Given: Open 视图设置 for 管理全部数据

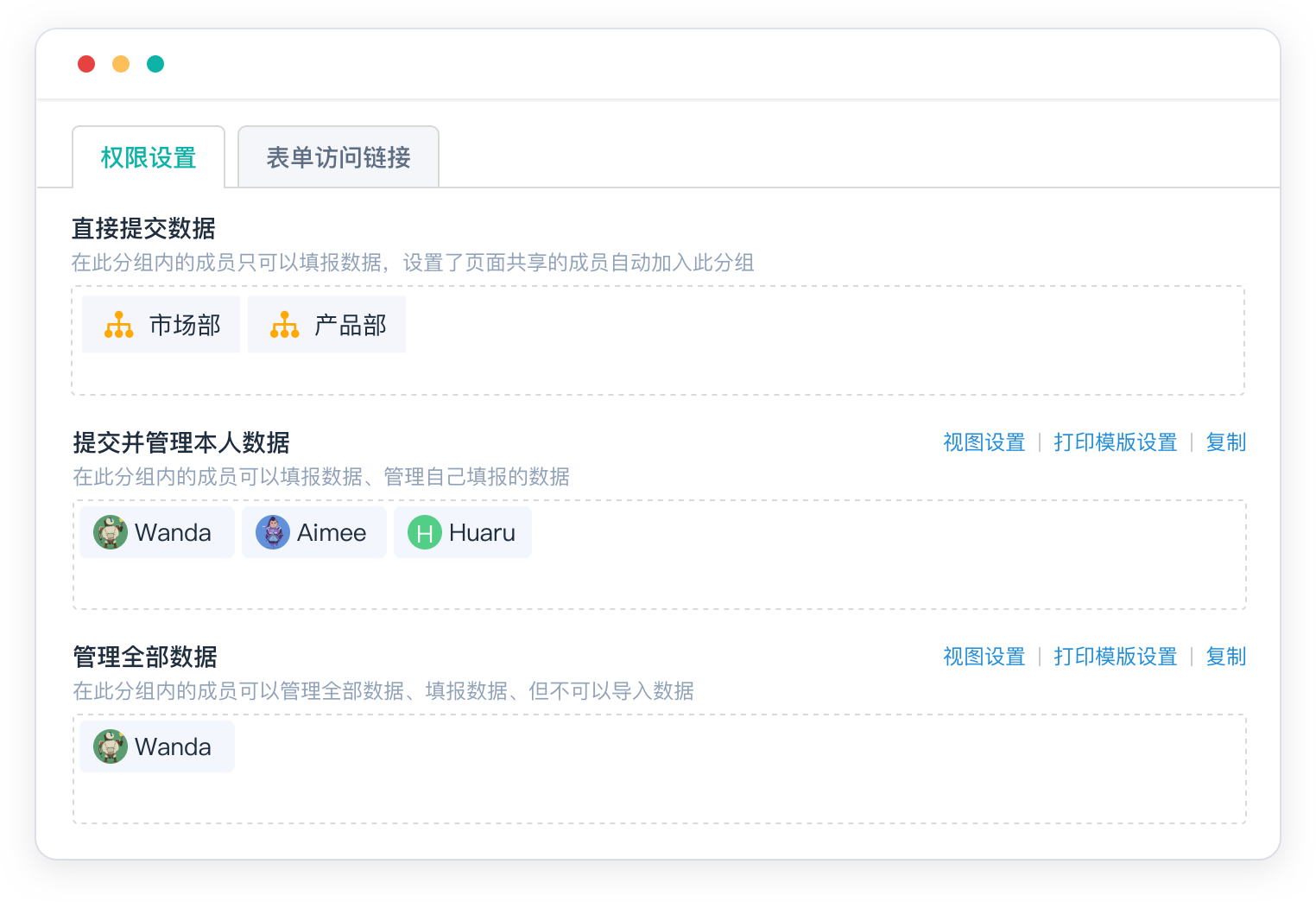Looking at the screenshot, I should click(984, 657).
